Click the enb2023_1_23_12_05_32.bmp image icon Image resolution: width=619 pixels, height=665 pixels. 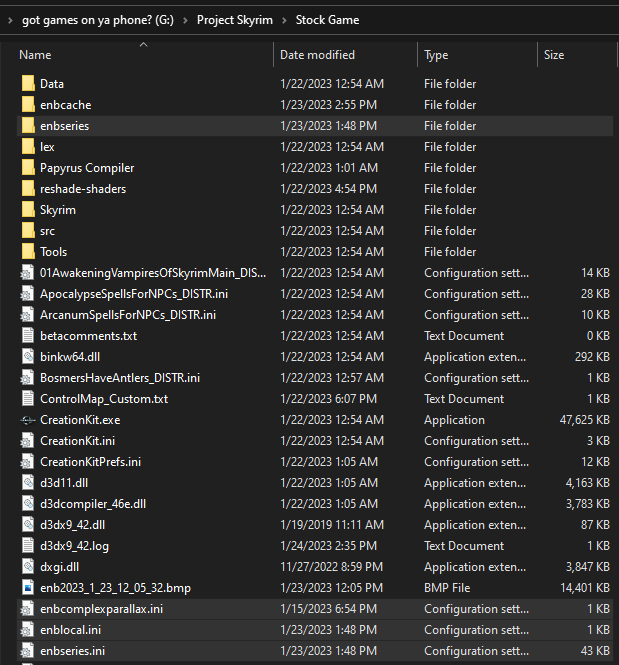click(x=28, y=588)
